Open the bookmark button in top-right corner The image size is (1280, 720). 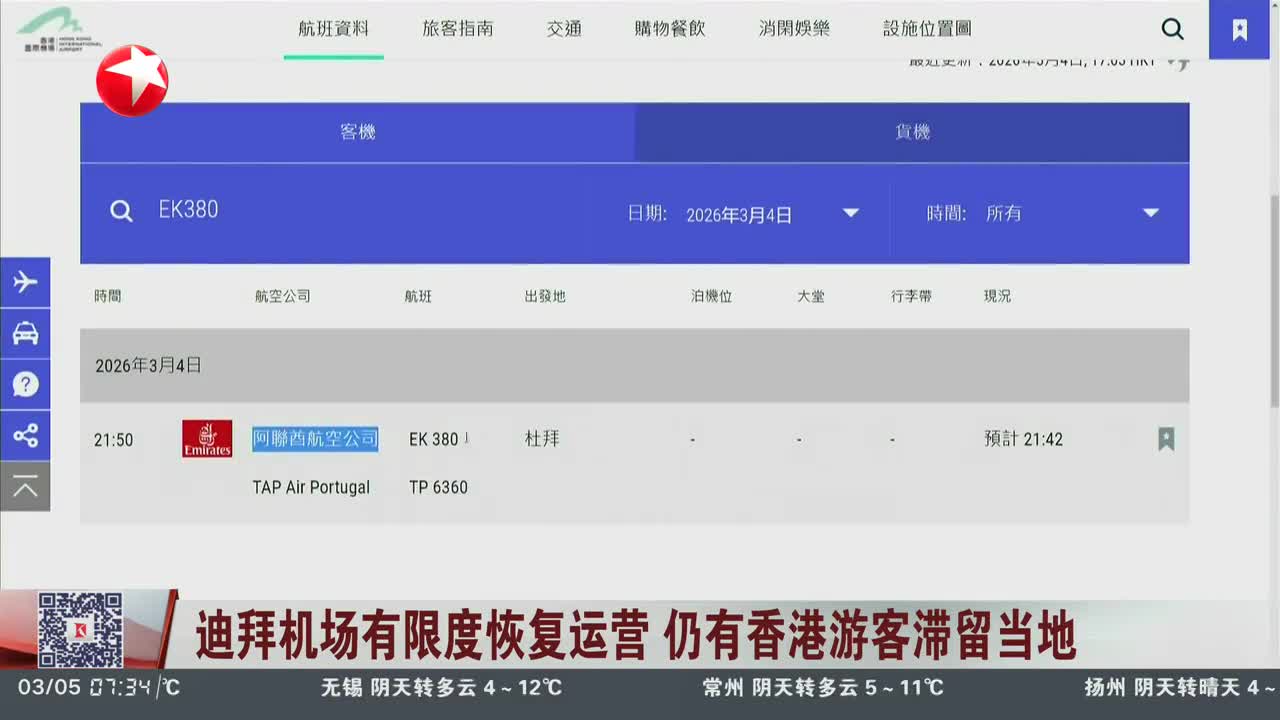pyautogui.click(x=1239, y=30)
